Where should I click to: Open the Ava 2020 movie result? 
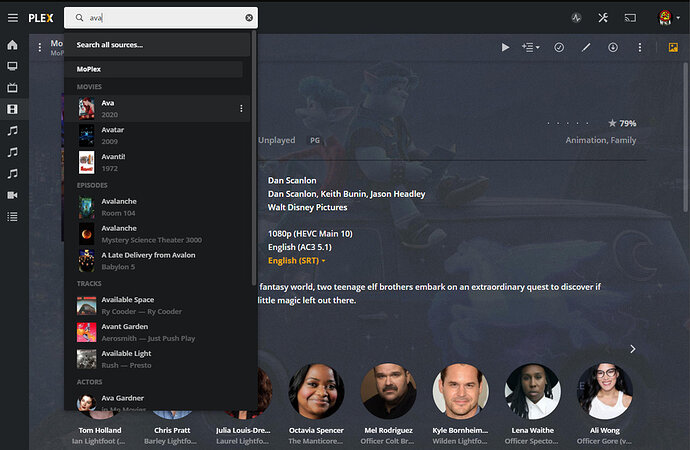pyautogui.click(x=158, y=109)
